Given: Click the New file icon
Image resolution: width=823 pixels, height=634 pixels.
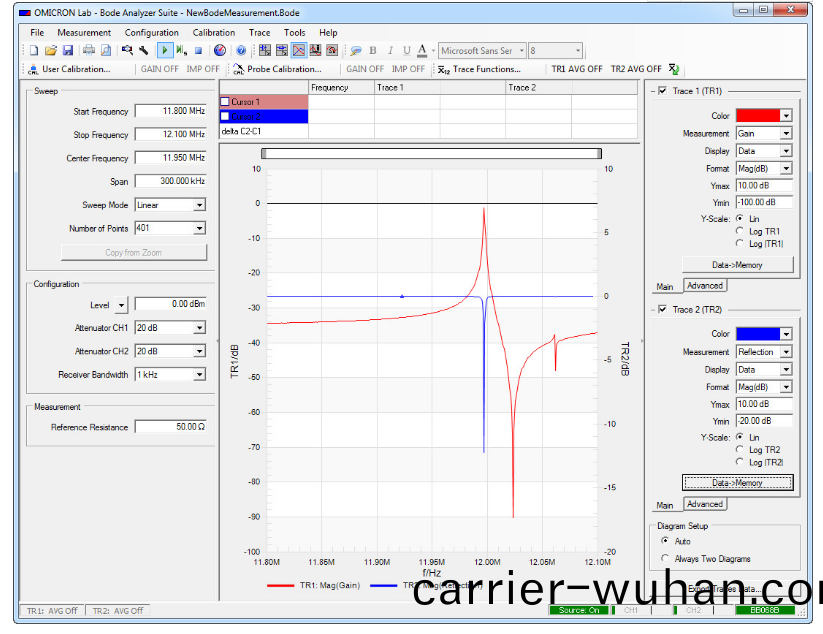Looking at the screenshot, I should tap(33, 50).
